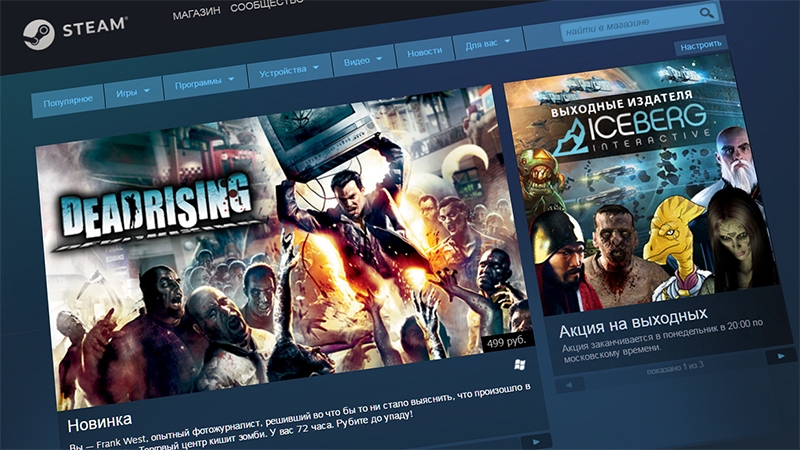Click the Steam logo icon
Image resolution: width=800 pixels, height=450 pixels.
39,34
